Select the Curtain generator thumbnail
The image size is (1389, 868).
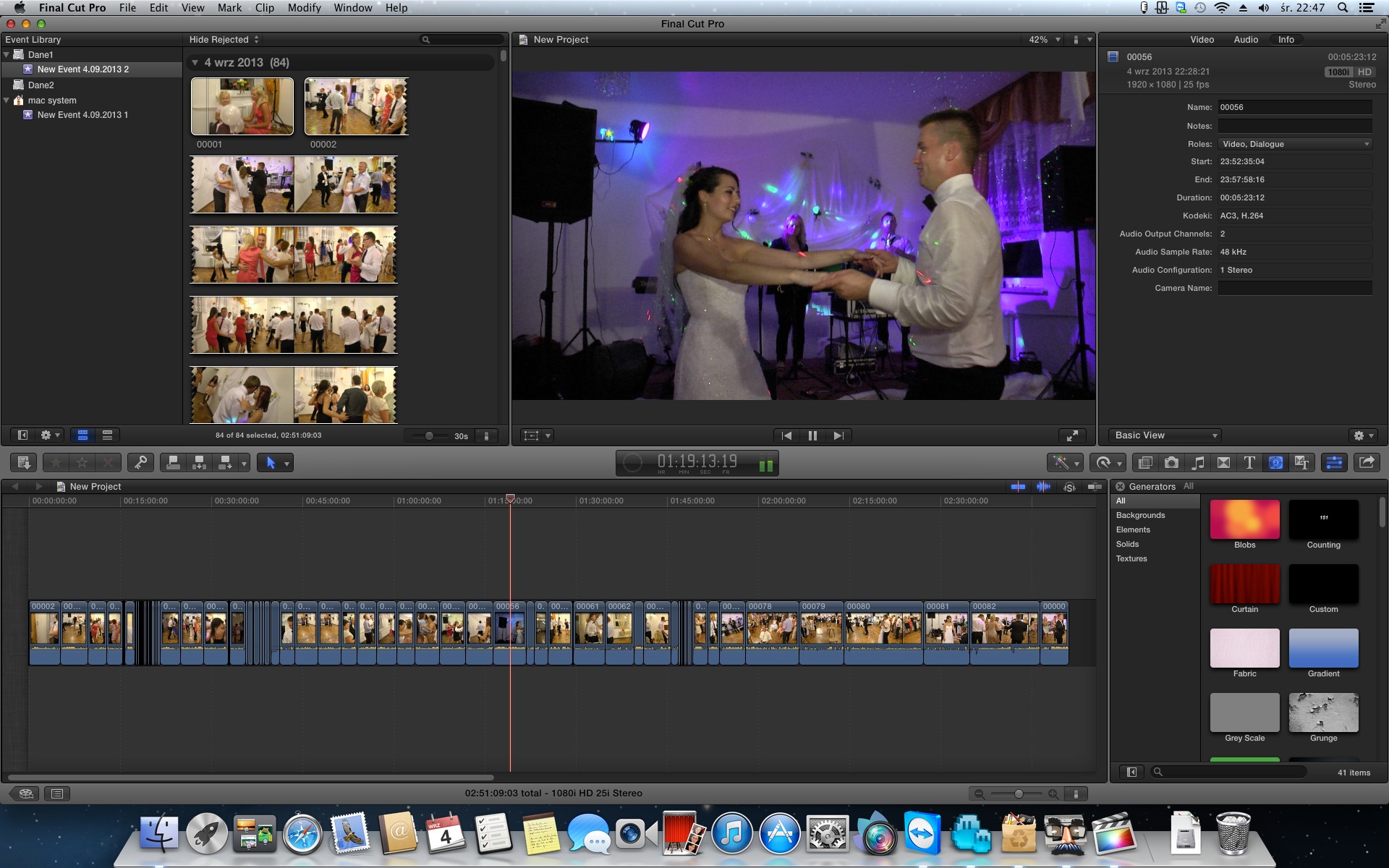(x=1244, y=584)
